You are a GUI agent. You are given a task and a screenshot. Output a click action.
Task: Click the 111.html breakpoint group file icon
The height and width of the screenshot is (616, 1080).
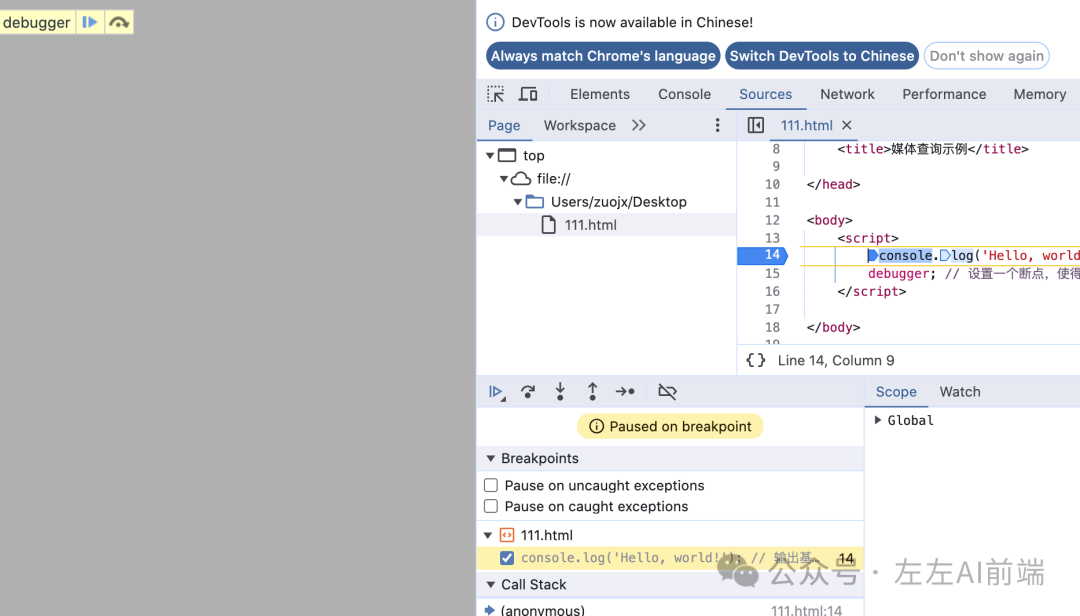pos(507,535)
